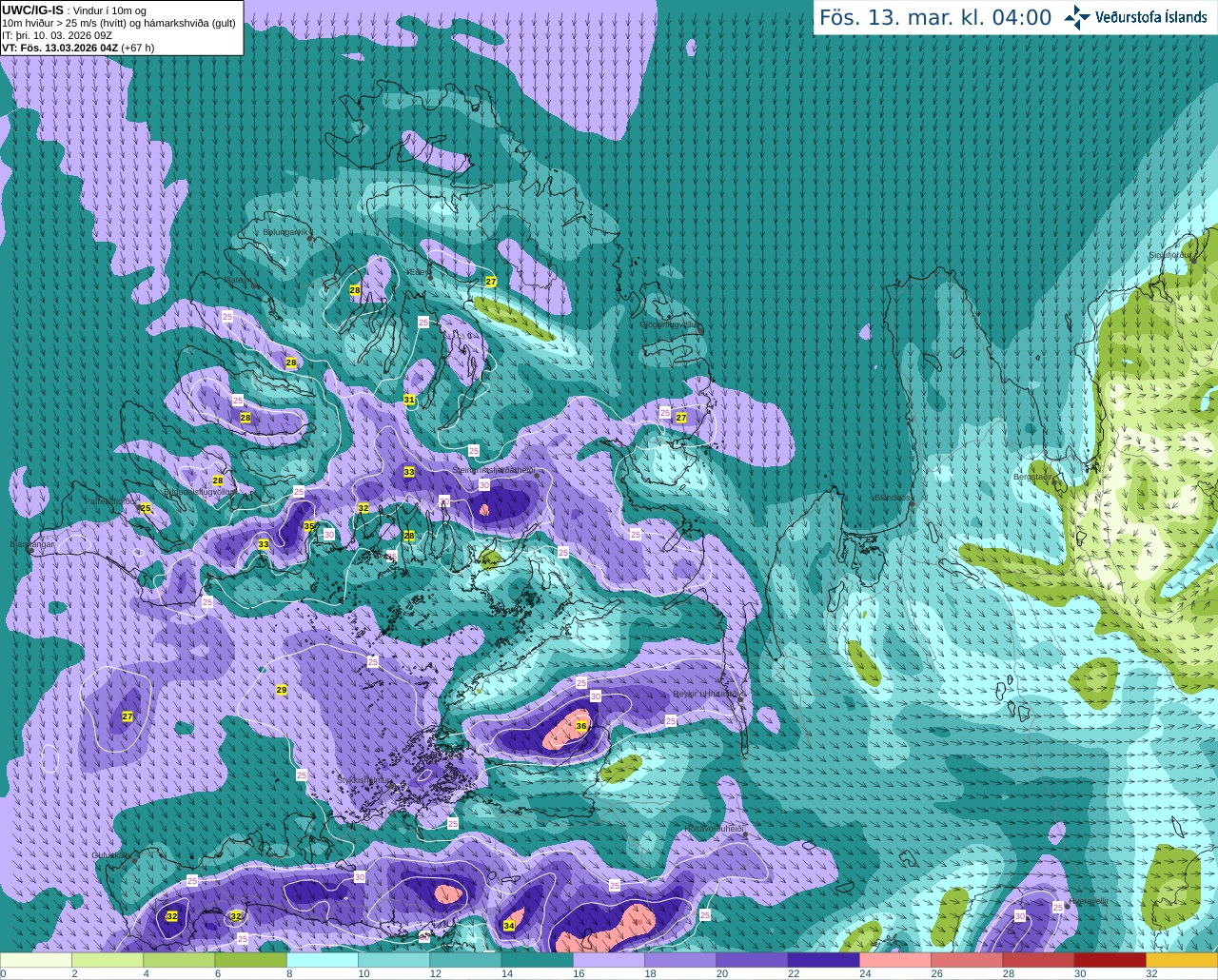Pick the pale yellow 0–2 m/s swatch
1218x980 pixels.
point(36,960)
